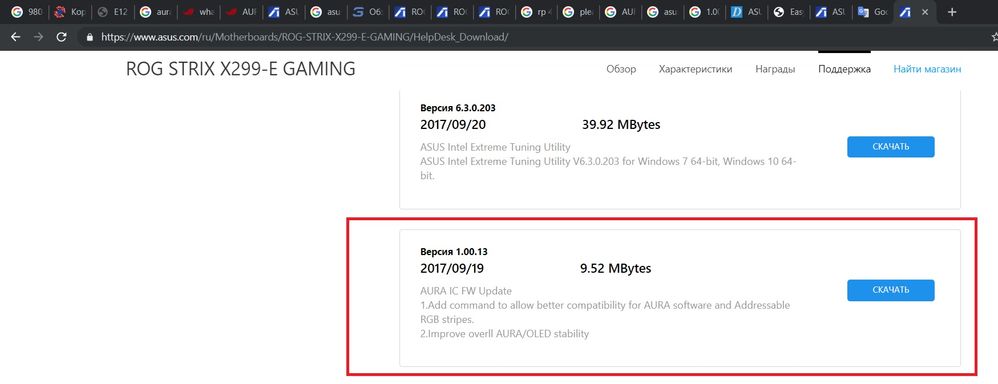Click the size 39.92 MBytes

(x=621, y=125)
